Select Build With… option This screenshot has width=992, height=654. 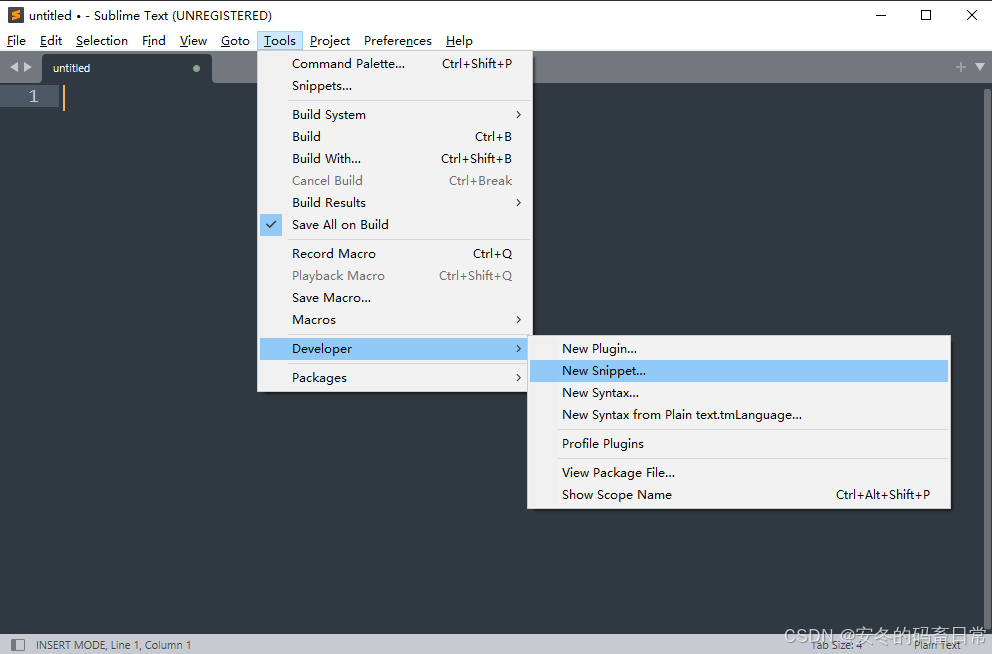[x=395, y=159]
